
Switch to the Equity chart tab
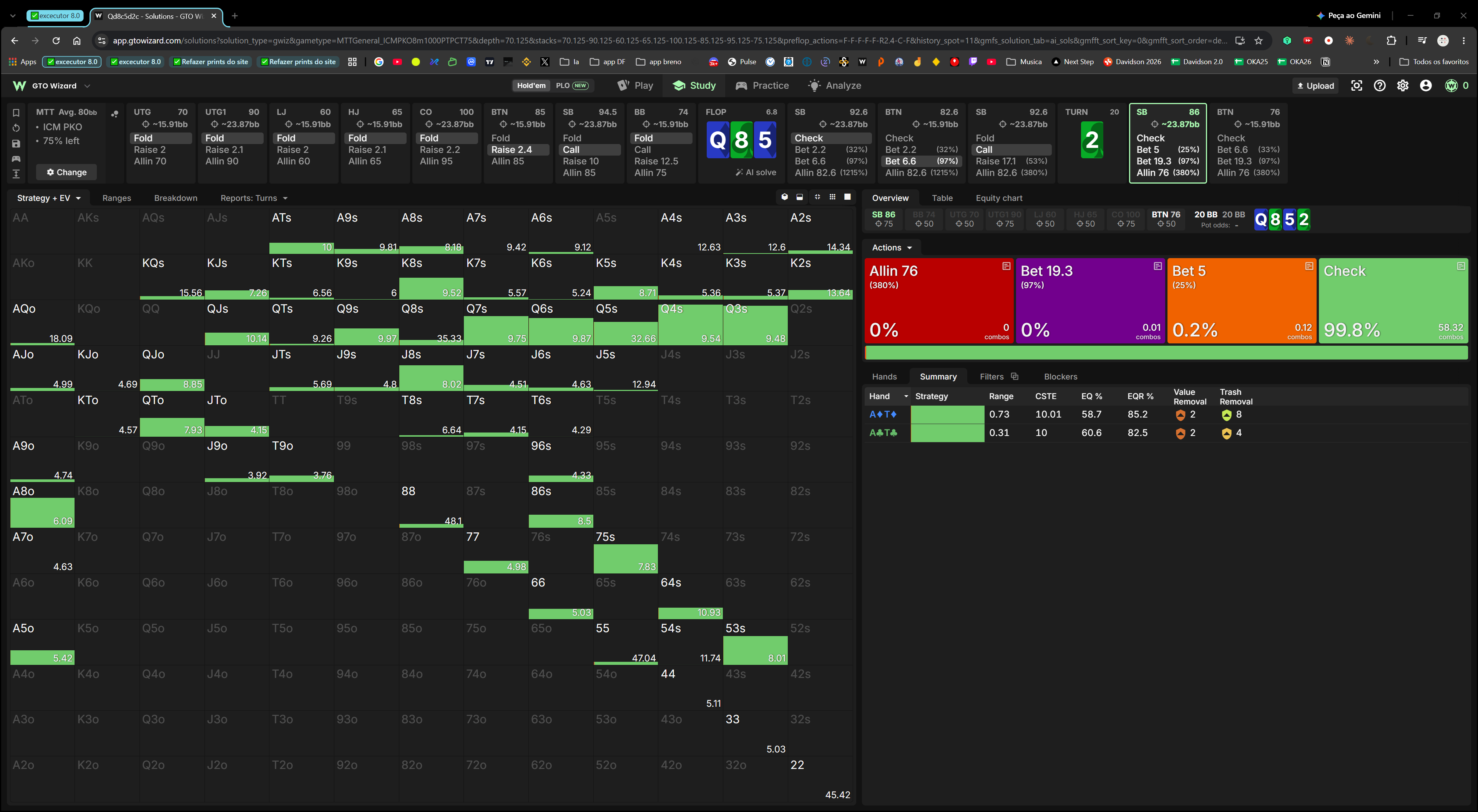coord(999,198)
